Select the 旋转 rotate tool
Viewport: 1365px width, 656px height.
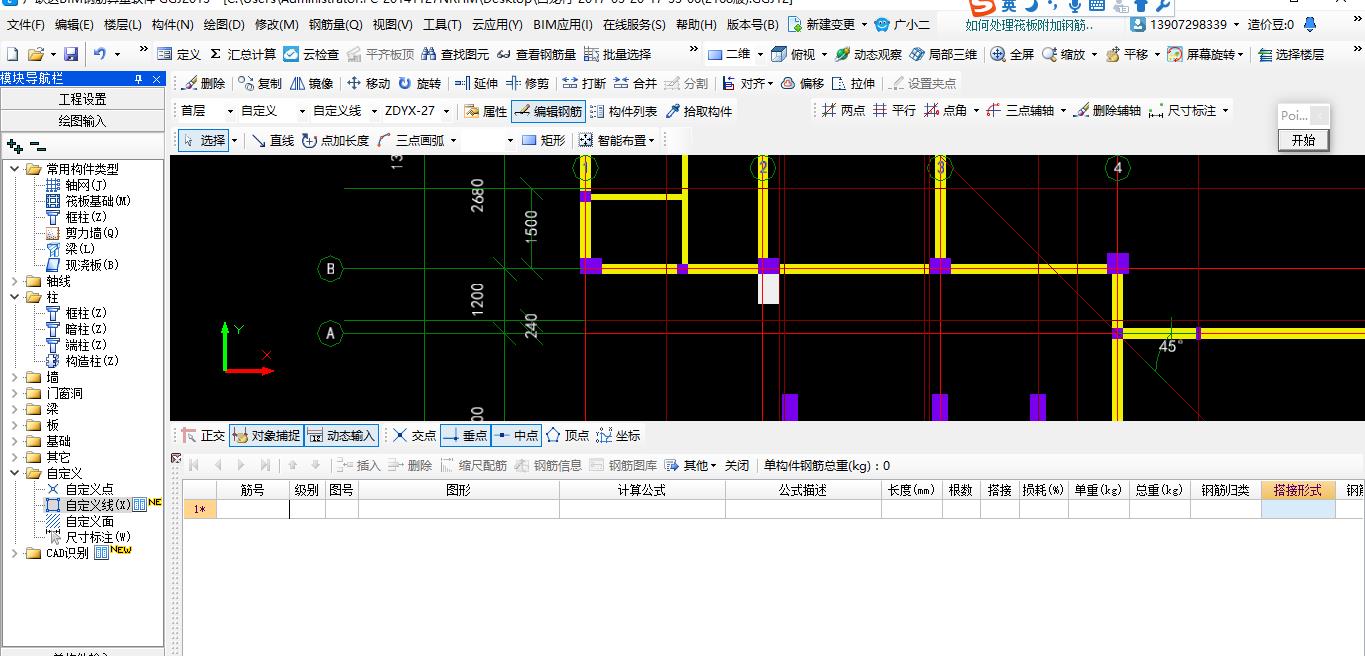(x=419, y=83)
